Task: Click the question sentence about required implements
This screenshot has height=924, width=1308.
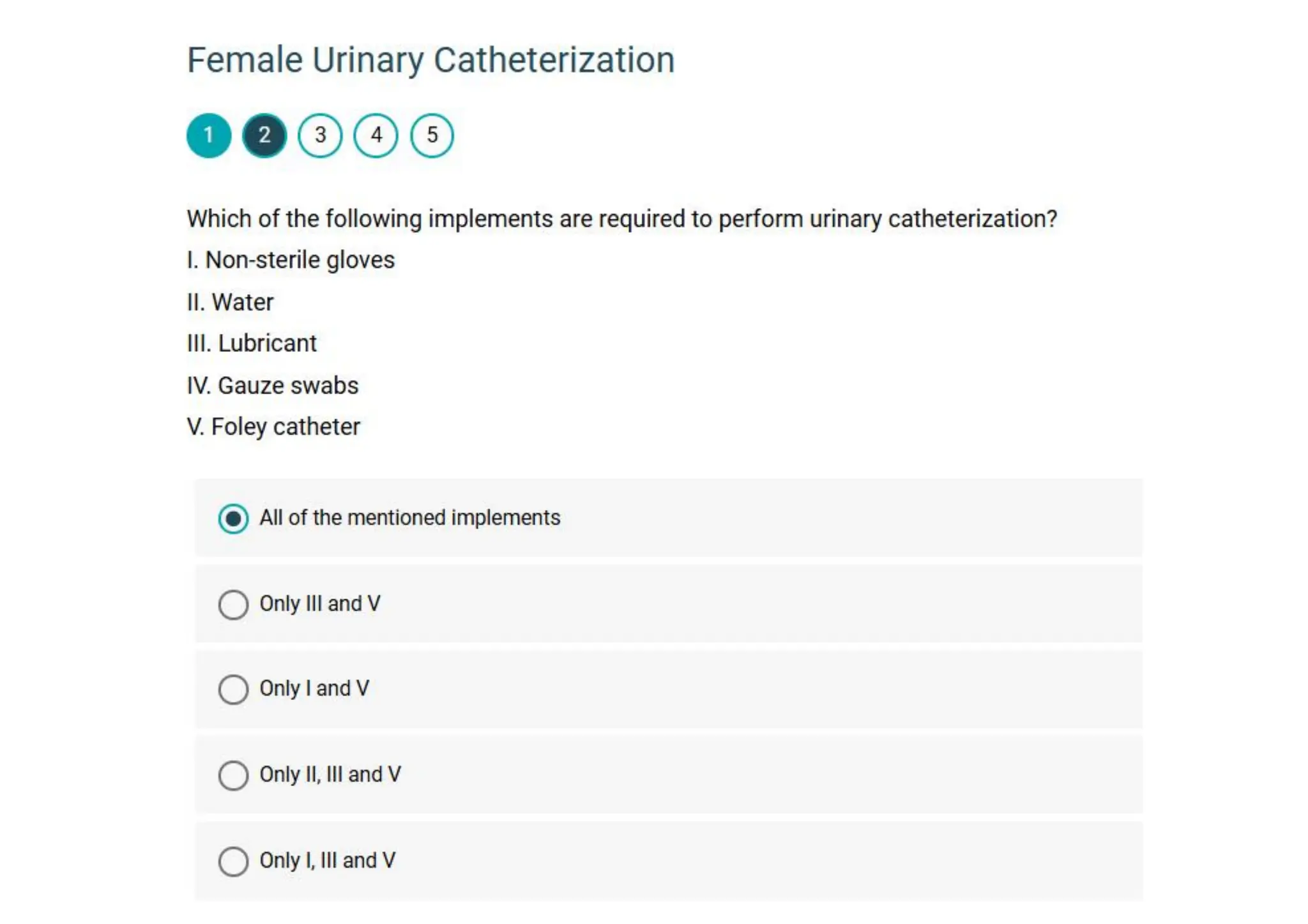Action: click(621, 219)
